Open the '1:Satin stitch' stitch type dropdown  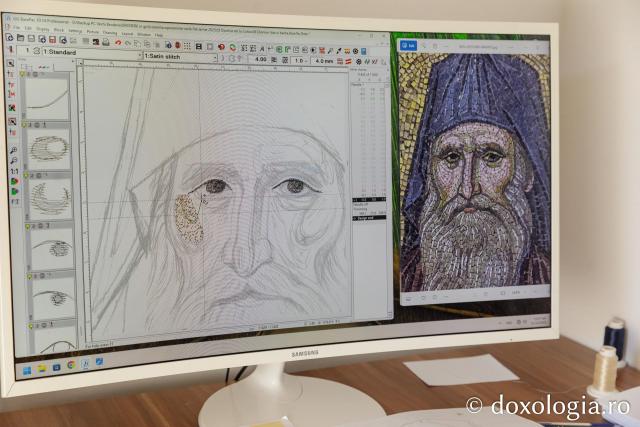(x=216, y=57)
